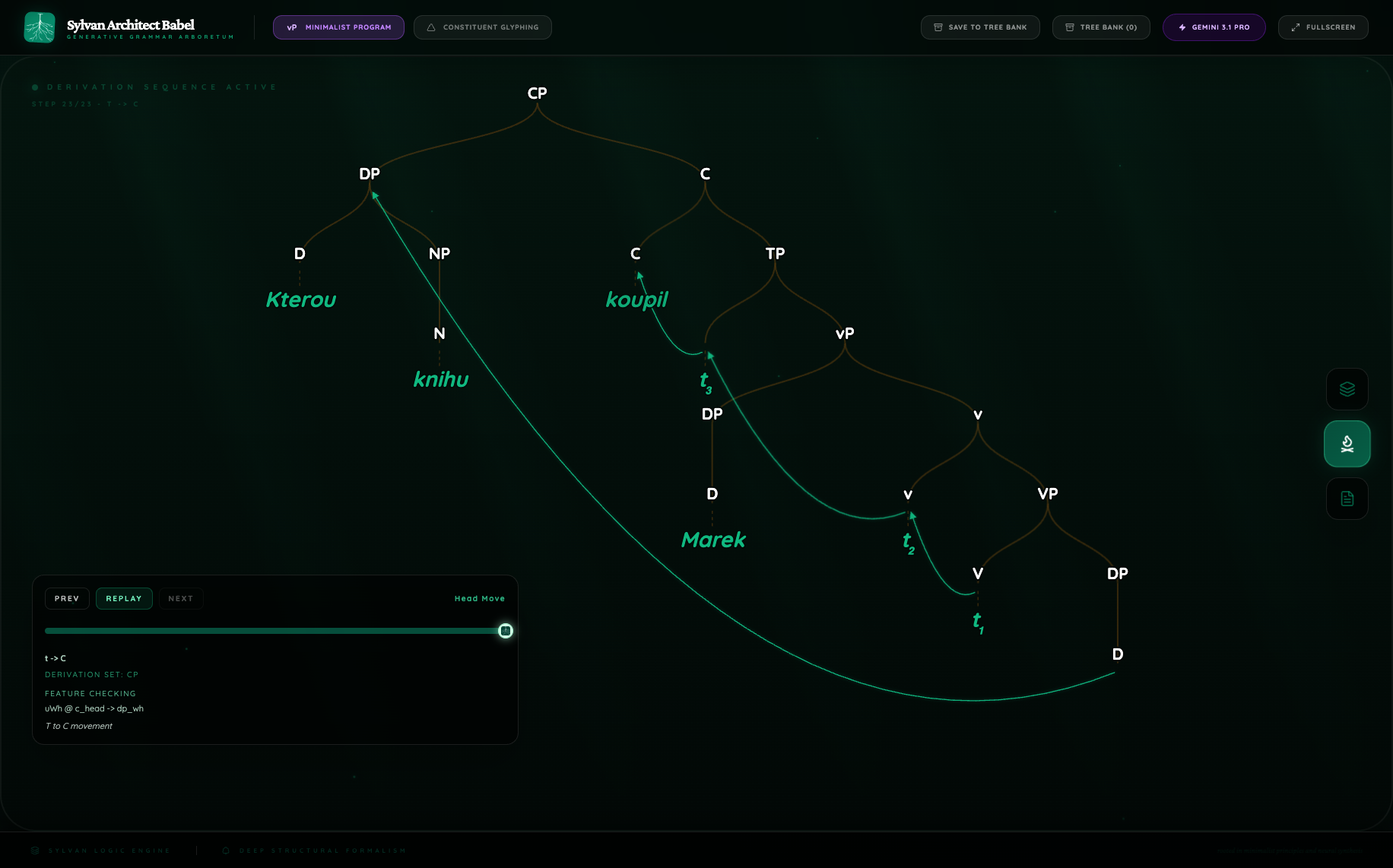Open the Gemini 3.1 Pro model selector
Screen dimensions: 1393x868
[1214, 27]
